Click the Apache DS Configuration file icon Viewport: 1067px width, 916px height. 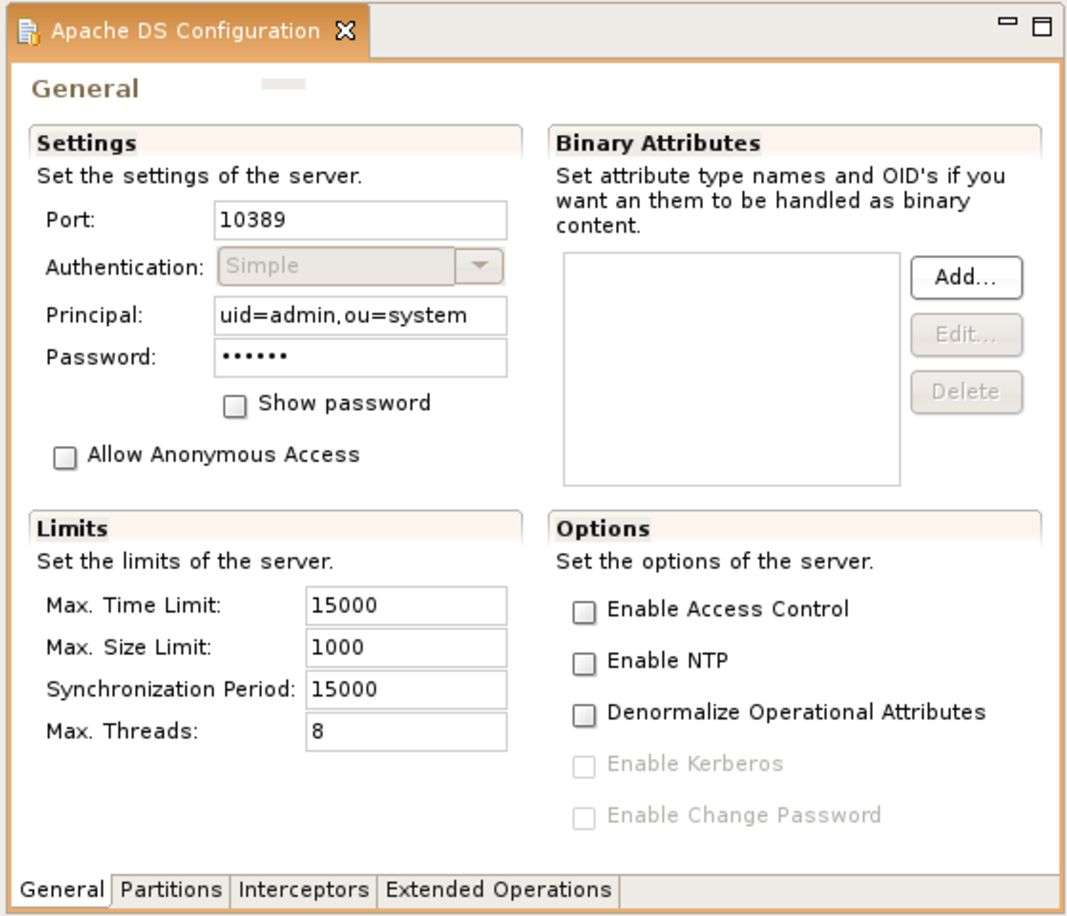pyautogui.click(x=28, y=31)
